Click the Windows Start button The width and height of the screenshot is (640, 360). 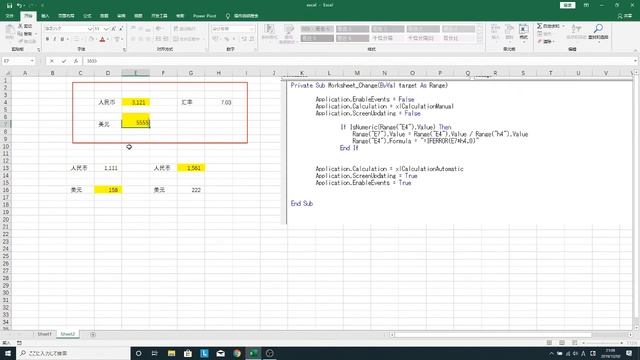point(8,353)
